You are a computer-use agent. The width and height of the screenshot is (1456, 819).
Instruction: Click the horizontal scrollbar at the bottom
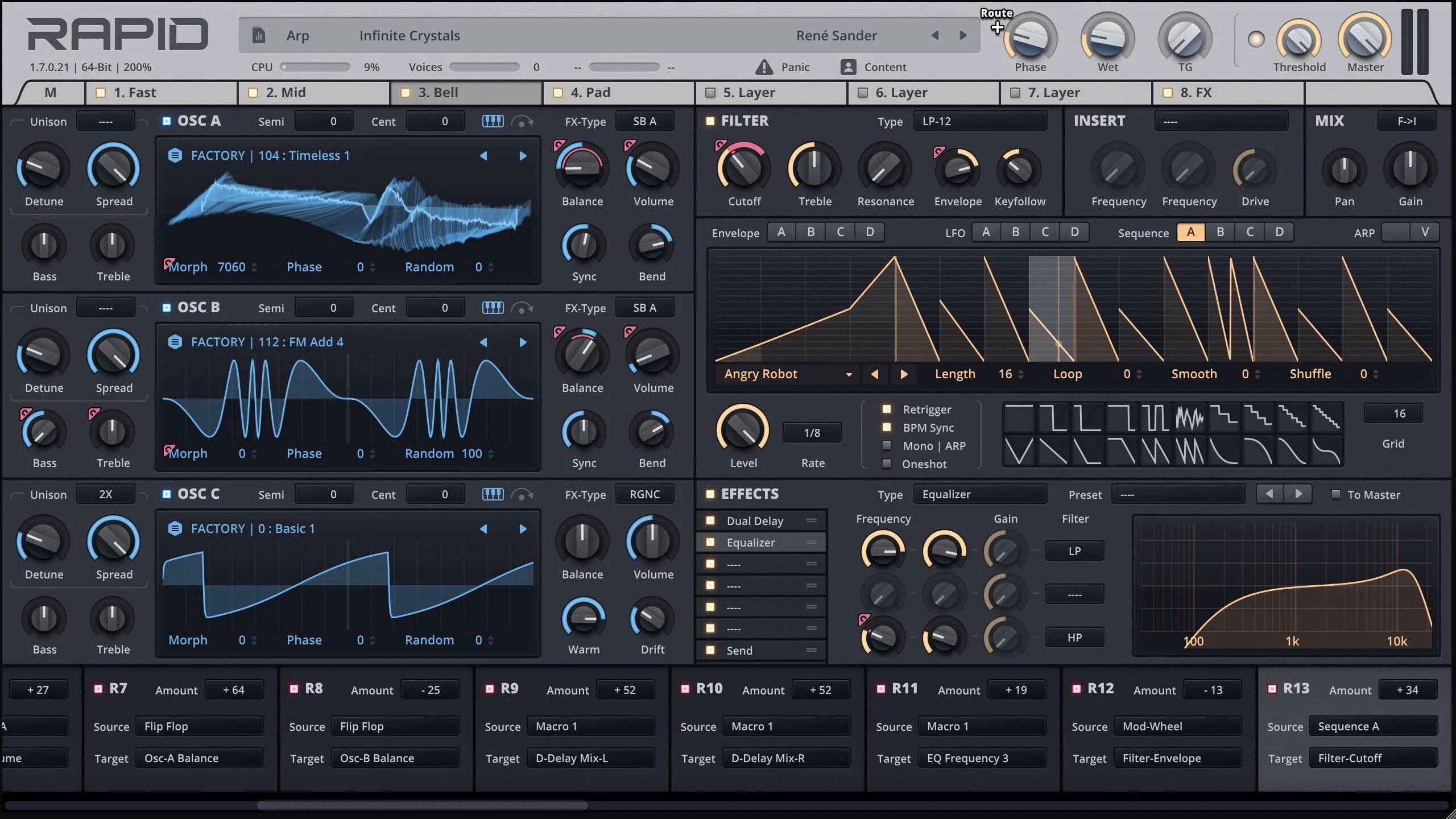[x=422, y=805]
